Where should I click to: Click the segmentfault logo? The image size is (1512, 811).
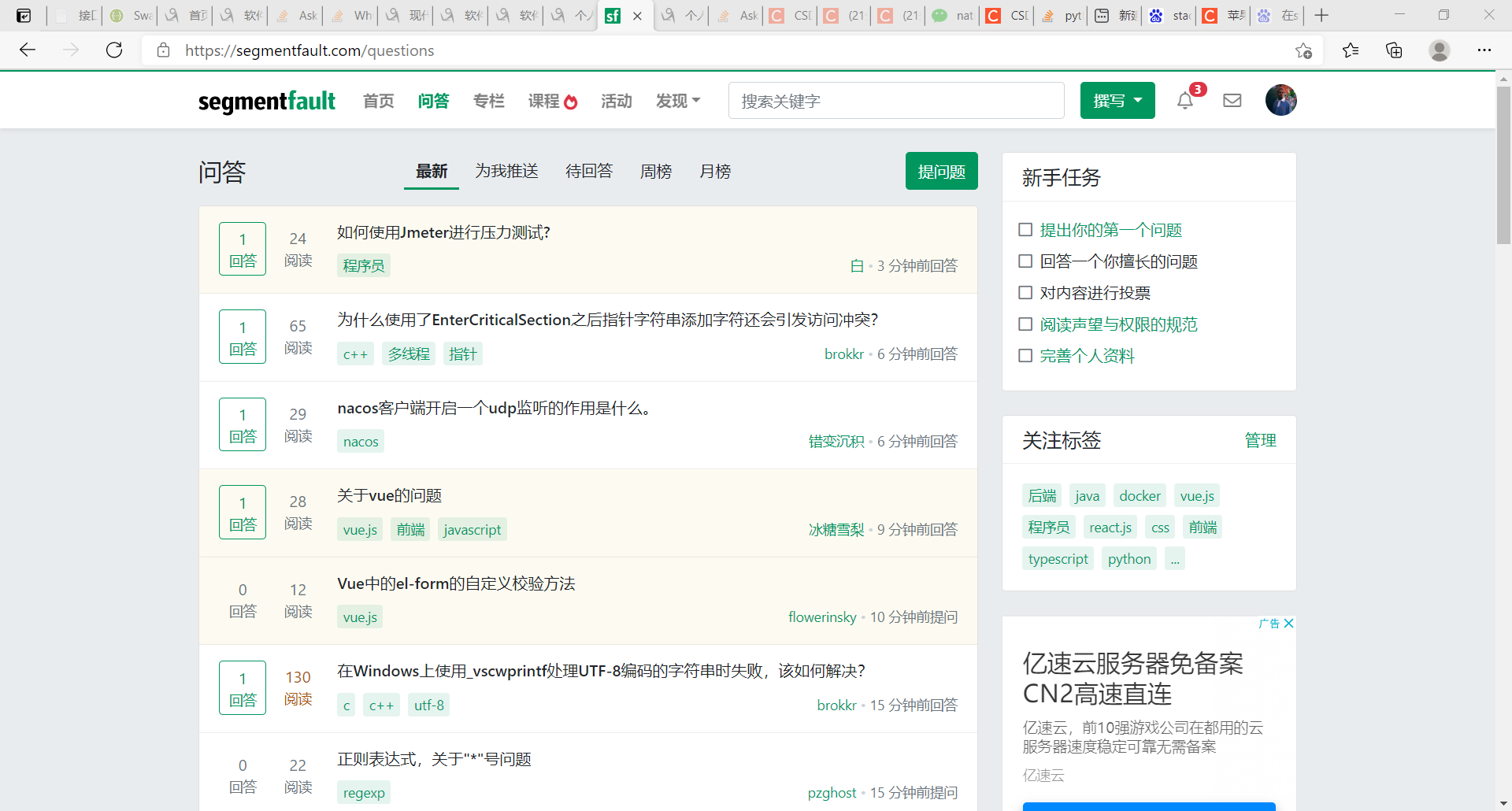267,101
